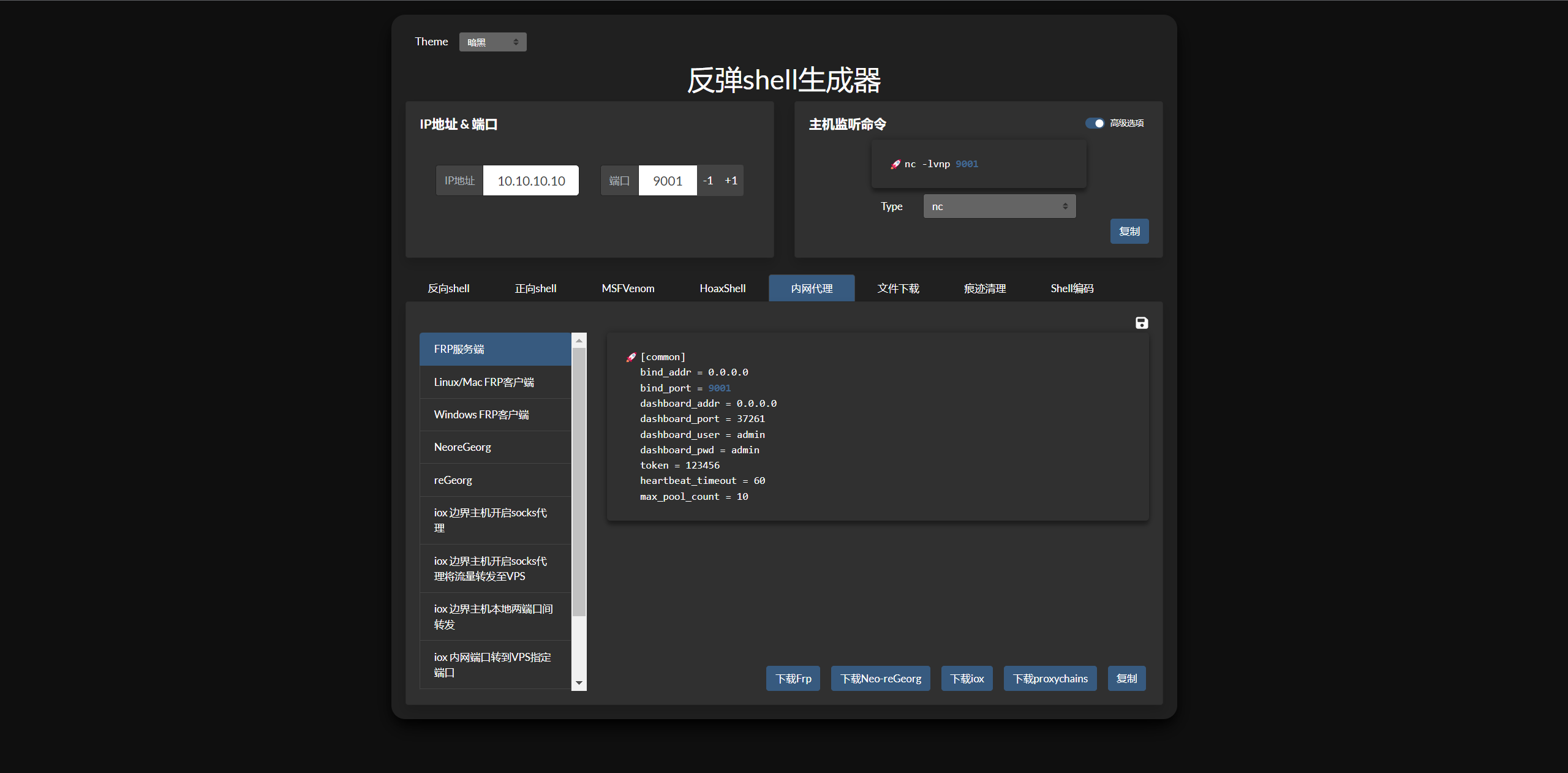Click the dashboard_pwd = admin line
The image size is (1568, 773).
tap(699, 450)
